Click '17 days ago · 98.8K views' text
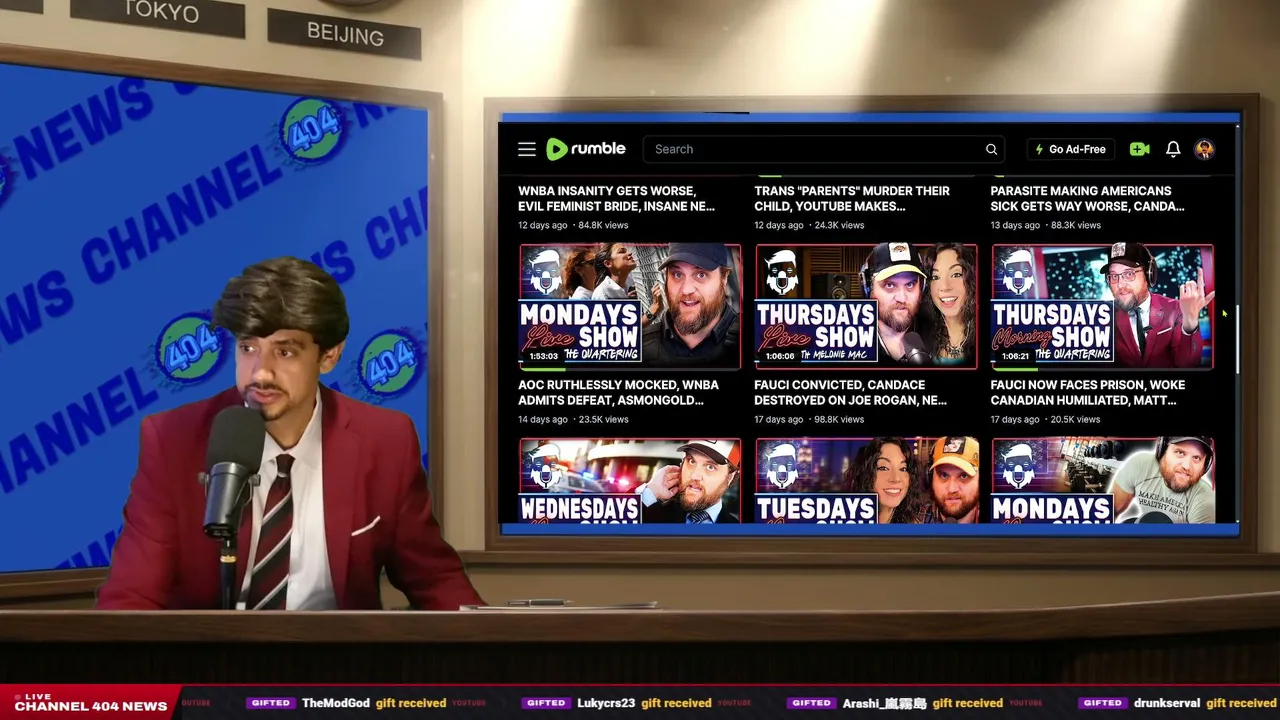Image resolution: width=1280 pixels, height=720 pixels. (810, 419)
